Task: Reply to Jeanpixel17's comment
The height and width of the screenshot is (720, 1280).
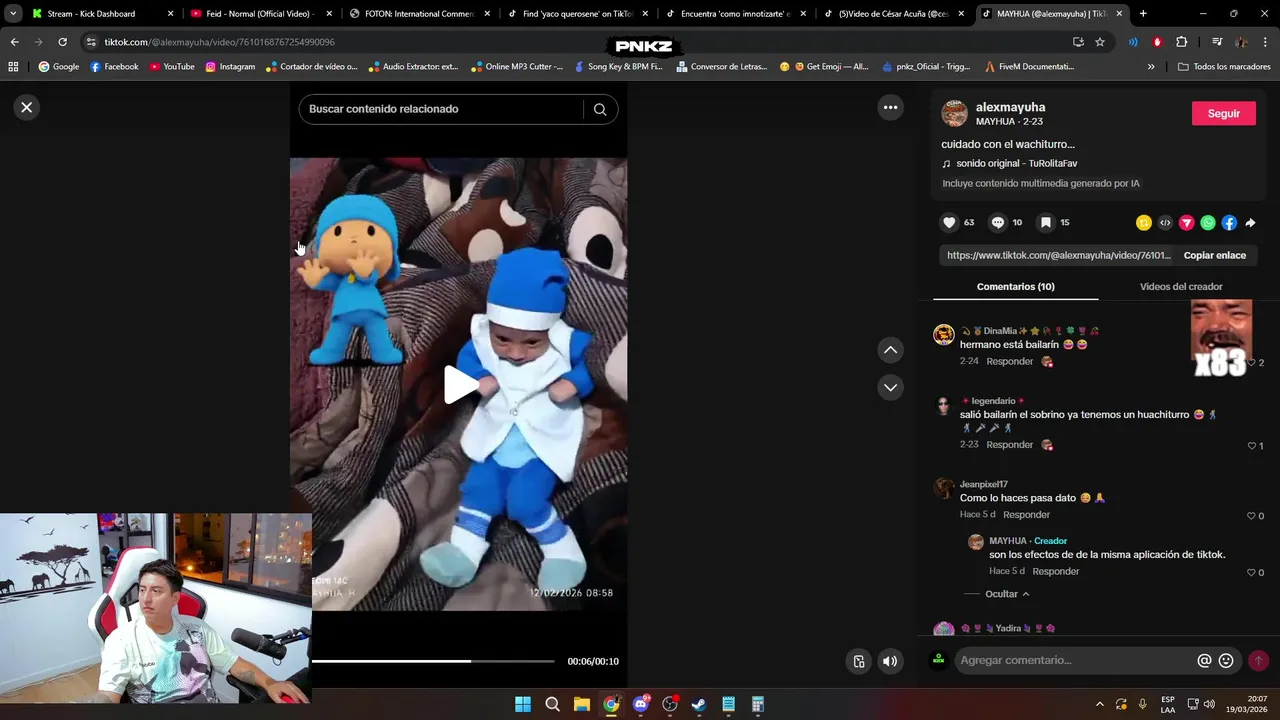Action: (1026, 514)
